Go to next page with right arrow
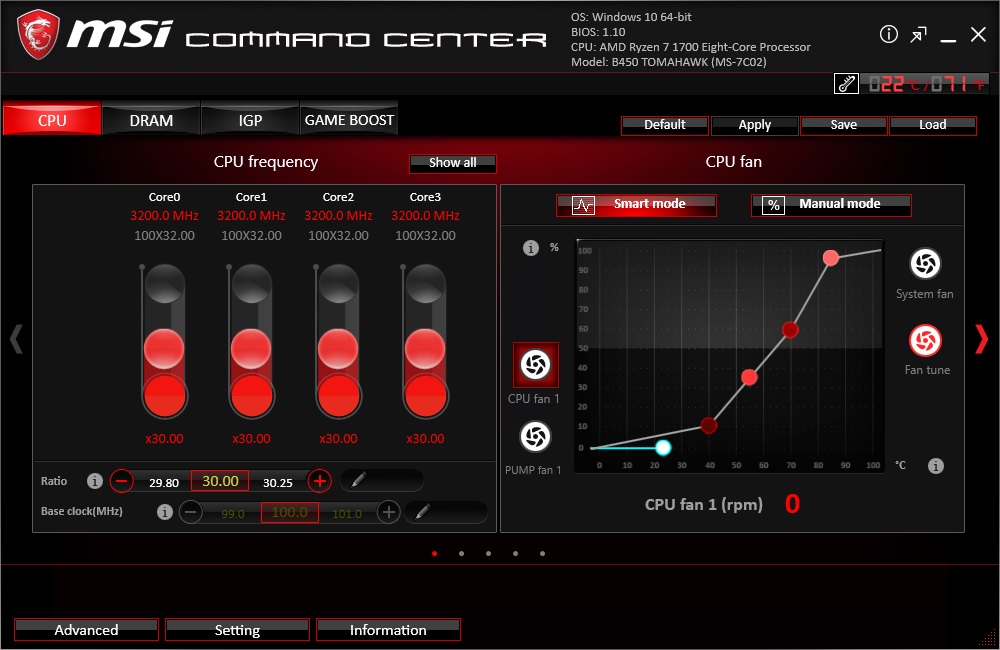This screenshot has height=650, width=1000. click(x=982, y=339)
